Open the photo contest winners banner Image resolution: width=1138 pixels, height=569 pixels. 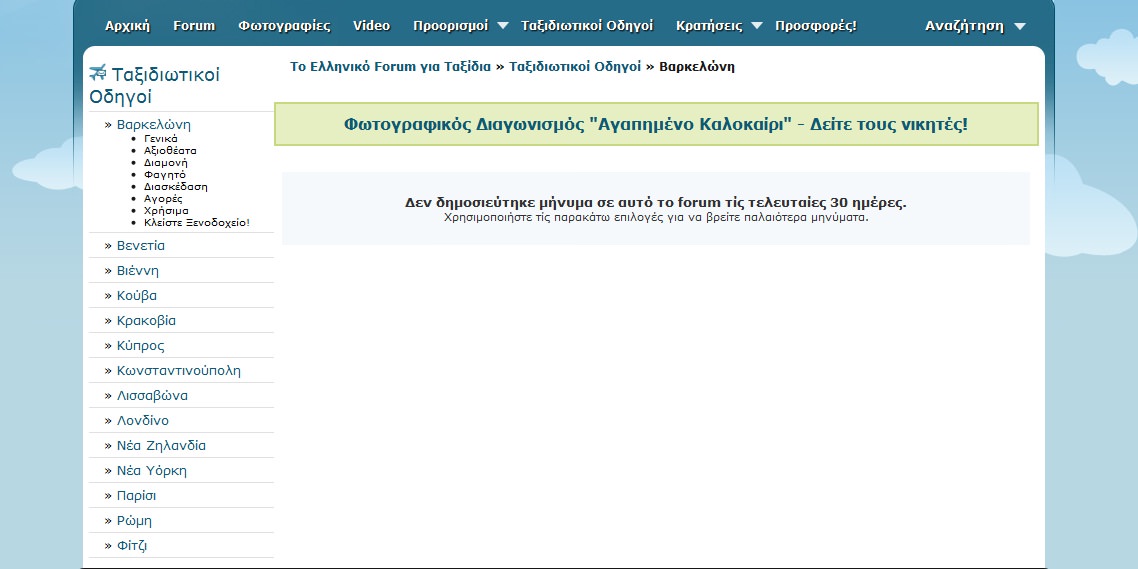point(655,124)
